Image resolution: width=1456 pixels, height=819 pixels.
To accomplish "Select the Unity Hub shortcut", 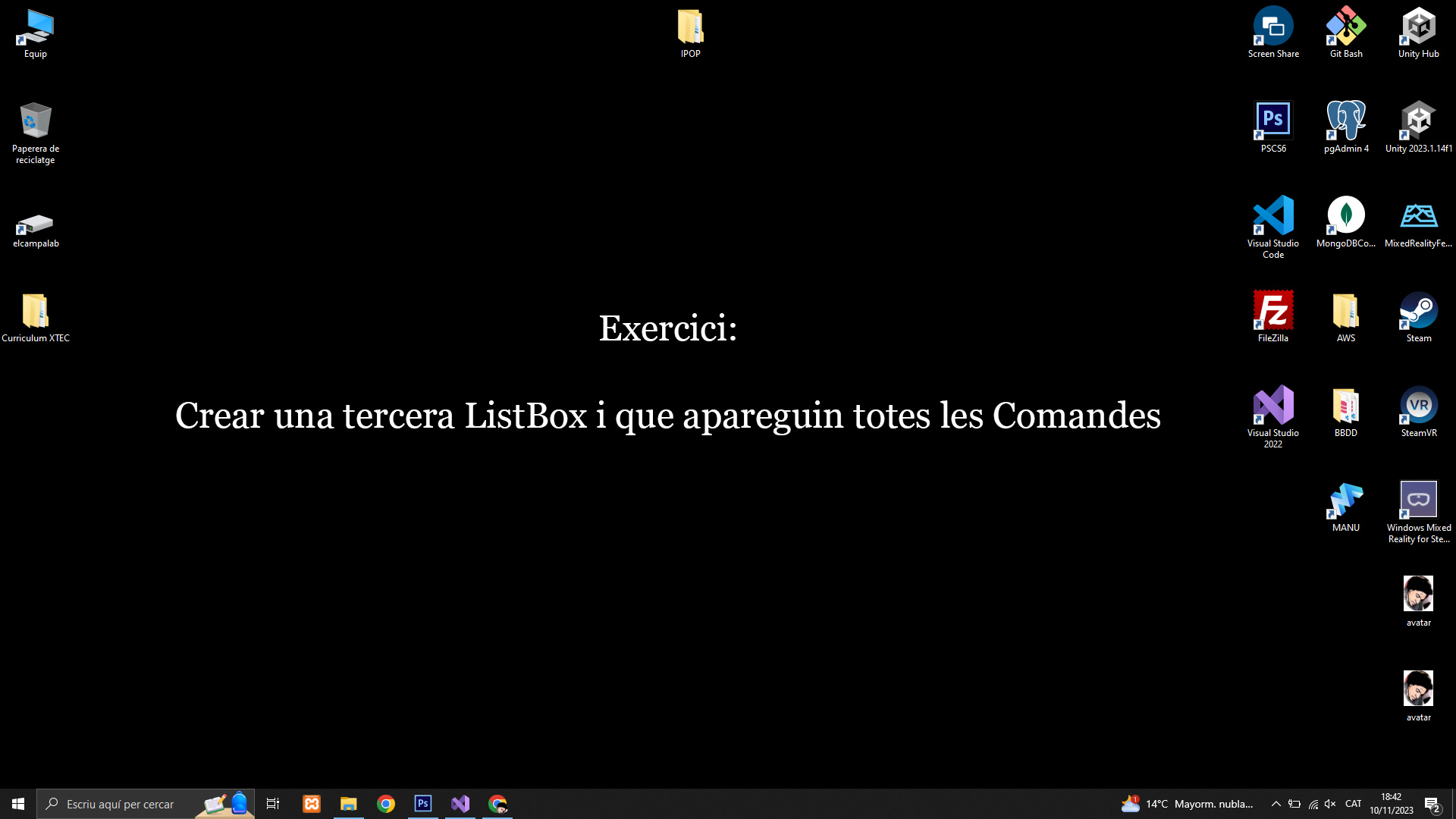I will [1418, 27].
